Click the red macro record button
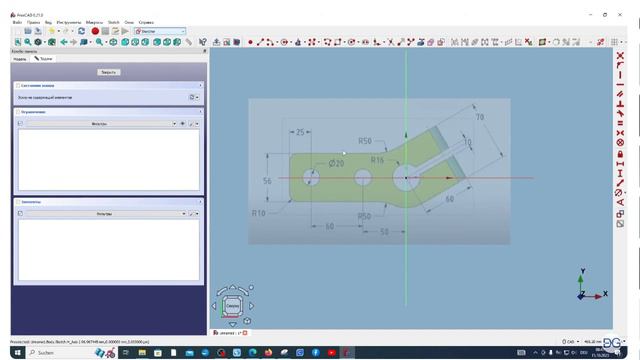Image resolution: width=640 pixels, height=360 pixels. pos(95,31)
